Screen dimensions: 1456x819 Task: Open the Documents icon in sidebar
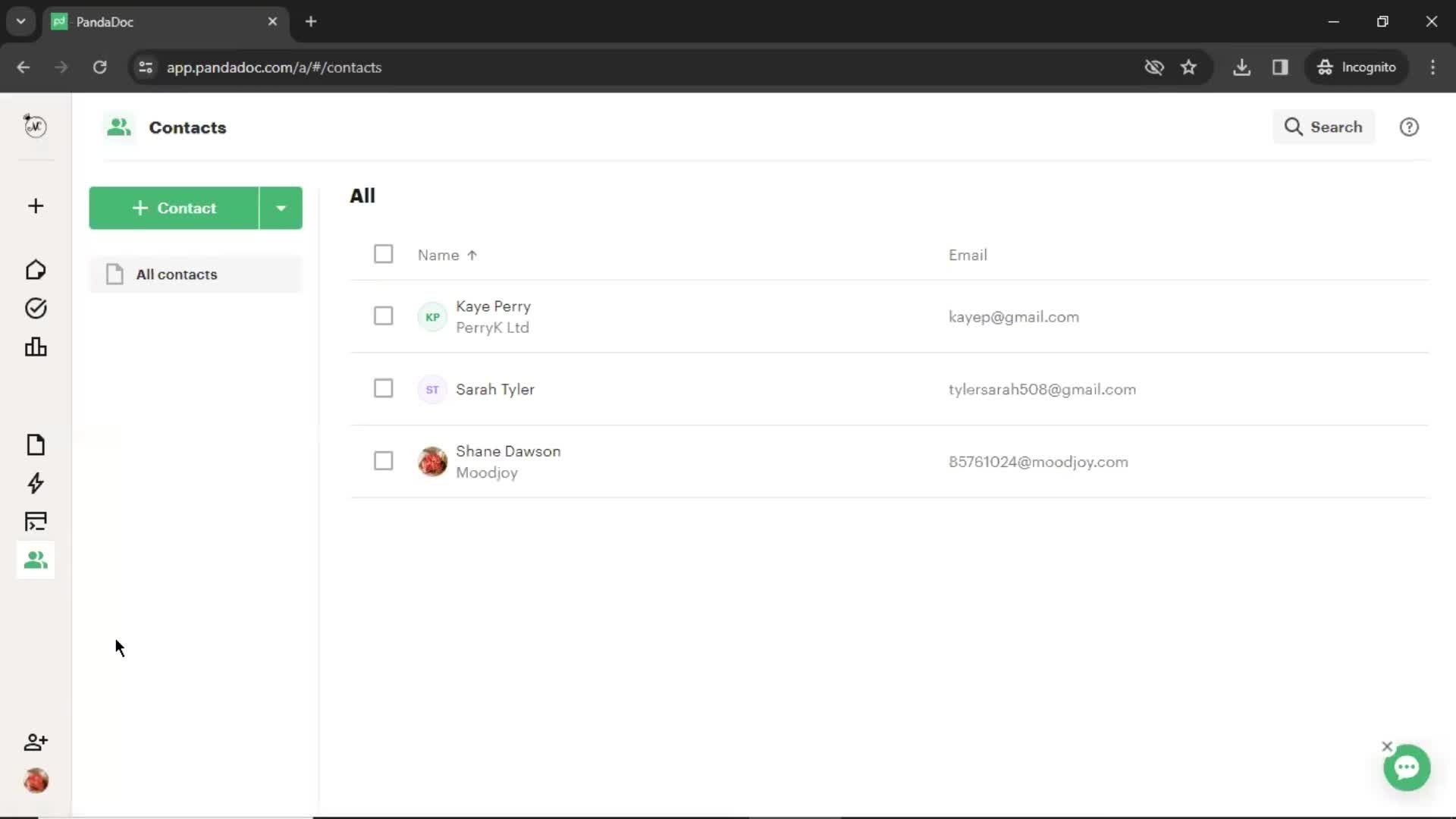point(35,444)
